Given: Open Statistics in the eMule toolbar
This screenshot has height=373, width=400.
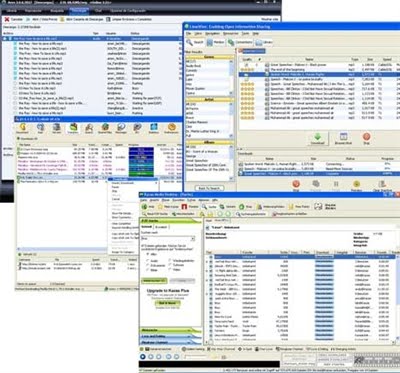Looking at the screenshot, I should pos(154,128).
